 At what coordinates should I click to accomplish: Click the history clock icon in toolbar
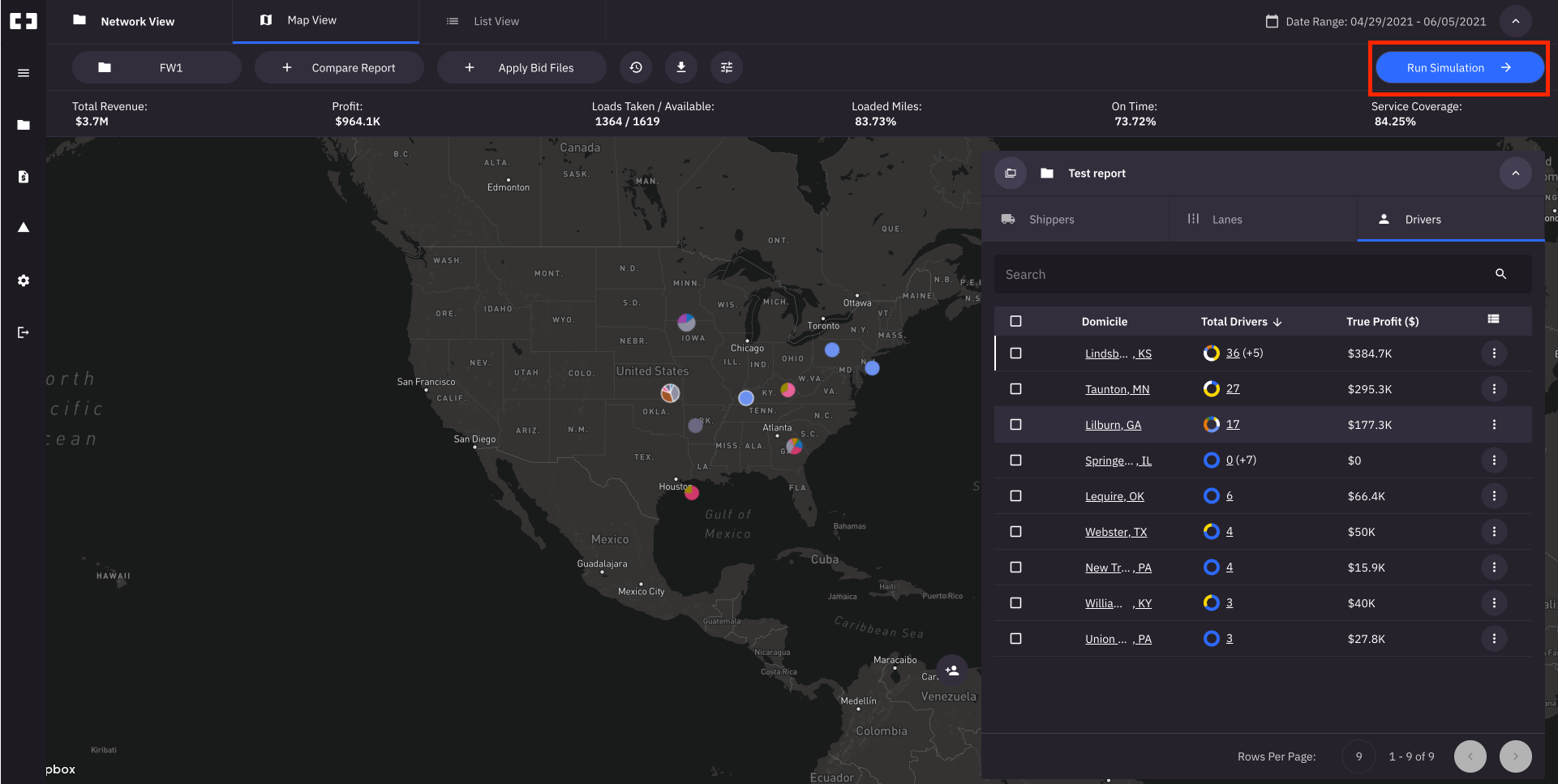pyautogui.click(x=636, y=67)
